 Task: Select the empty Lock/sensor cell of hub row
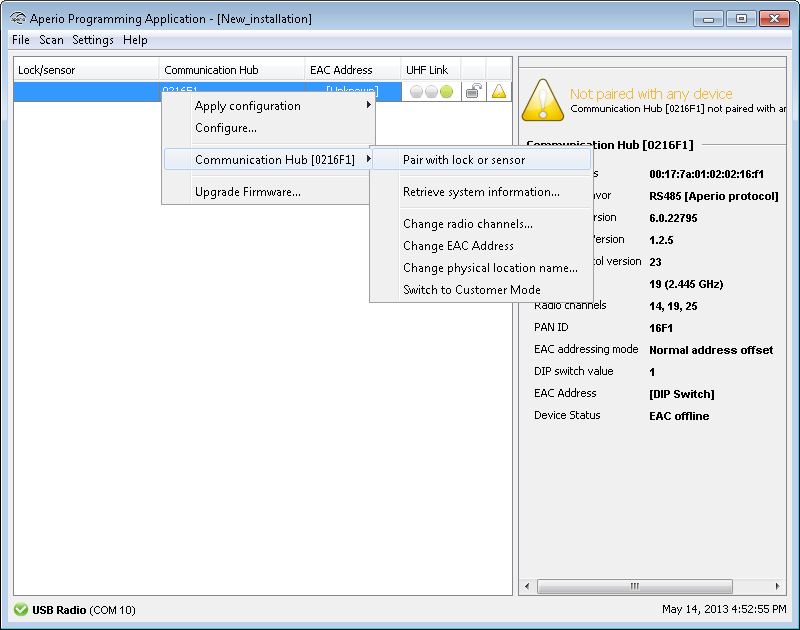point(86,92)
